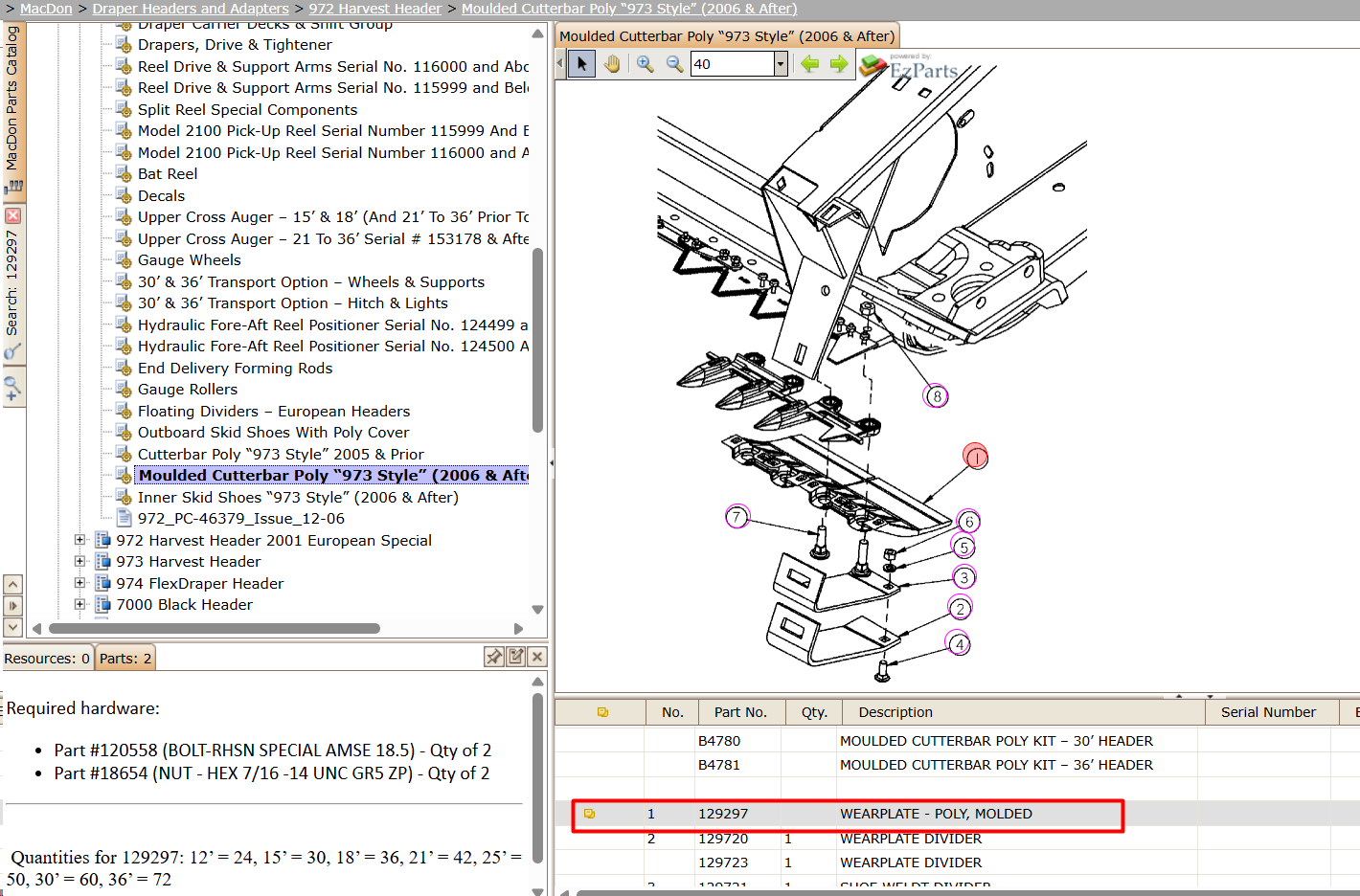Screen dimensions: 1360x896
Task: Open End Delivery Forming Rods tree item
Action: click(x=235, y=369)
